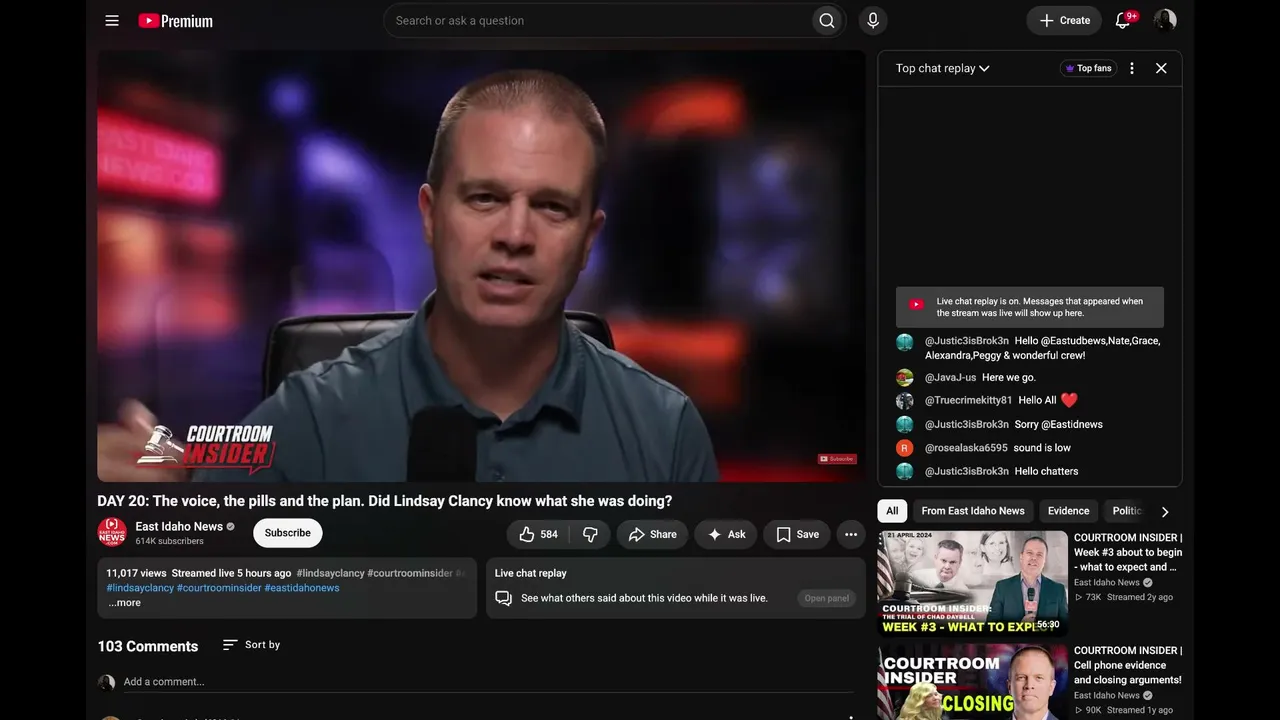Open #courtroominsider hashtag link in description
This screenshot has height=720, width=1280.
tap(219, 588)
